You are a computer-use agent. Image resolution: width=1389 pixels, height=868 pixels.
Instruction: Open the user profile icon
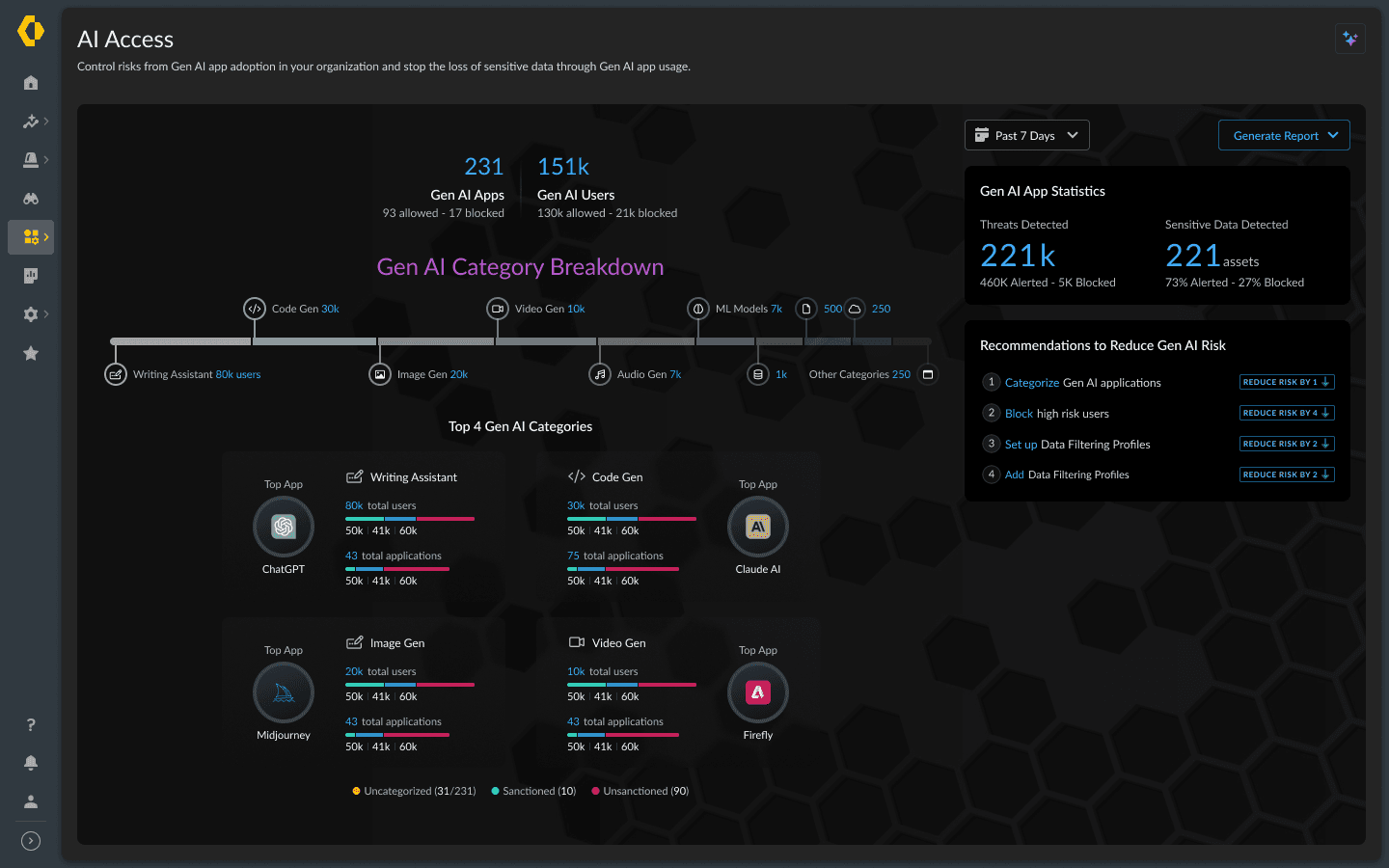click(x=31, y=801)
